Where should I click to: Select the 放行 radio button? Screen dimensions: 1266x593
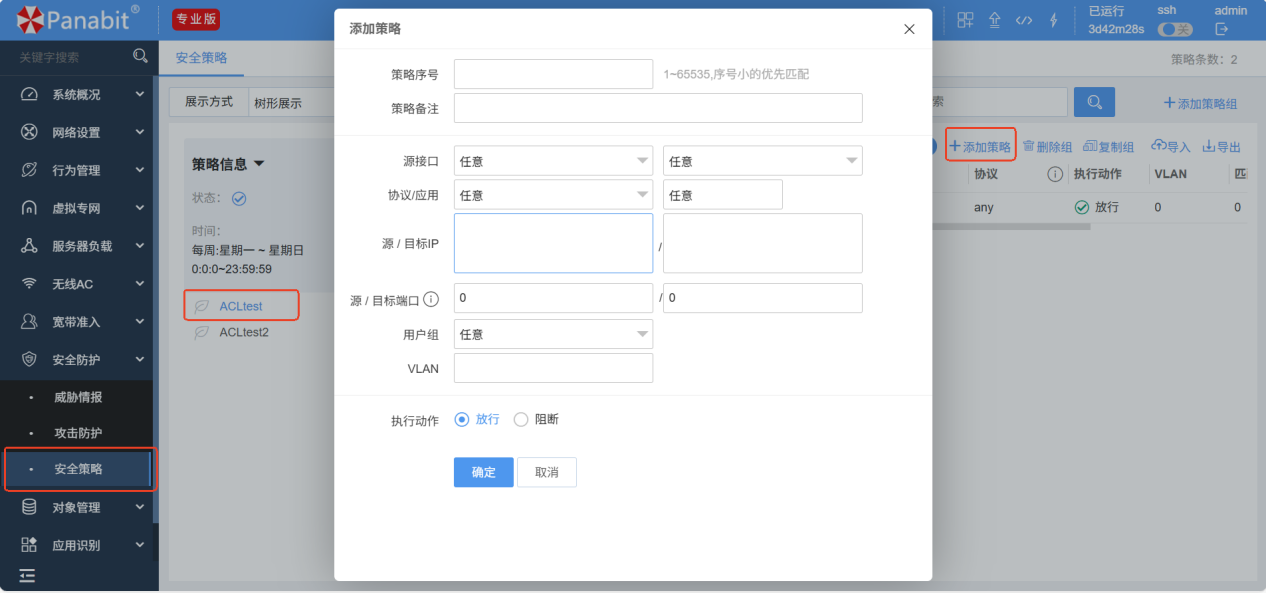[462, 420]
